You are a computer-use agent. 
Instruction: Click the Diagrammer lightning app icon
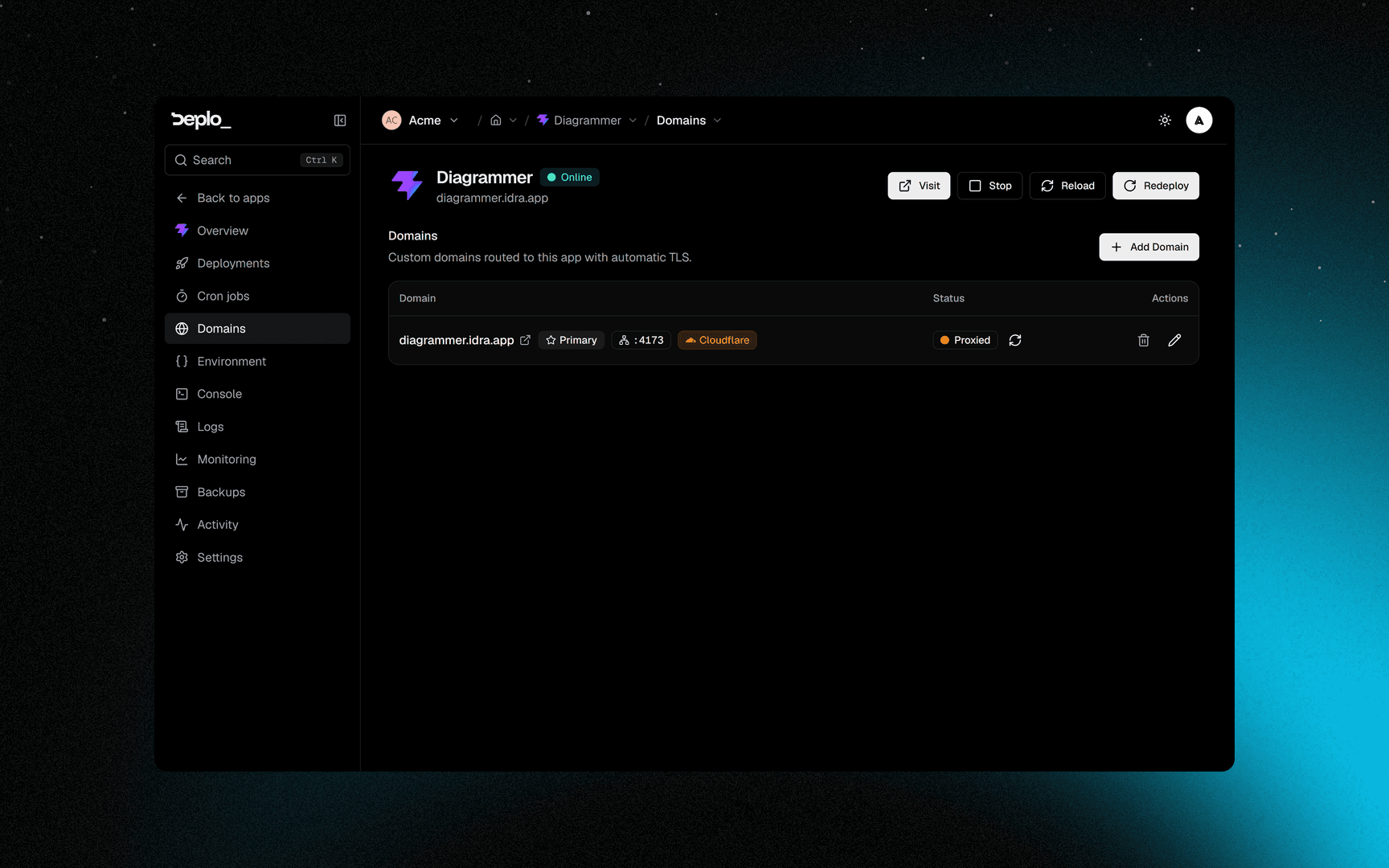(x=407, y=186)
